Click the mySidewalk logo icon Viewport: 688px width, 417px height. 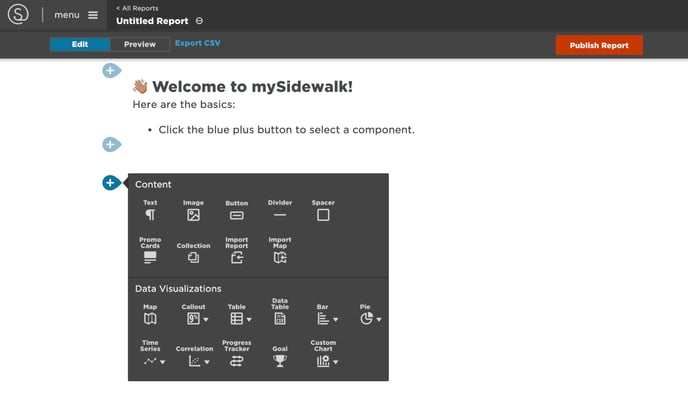coord(18,14)
